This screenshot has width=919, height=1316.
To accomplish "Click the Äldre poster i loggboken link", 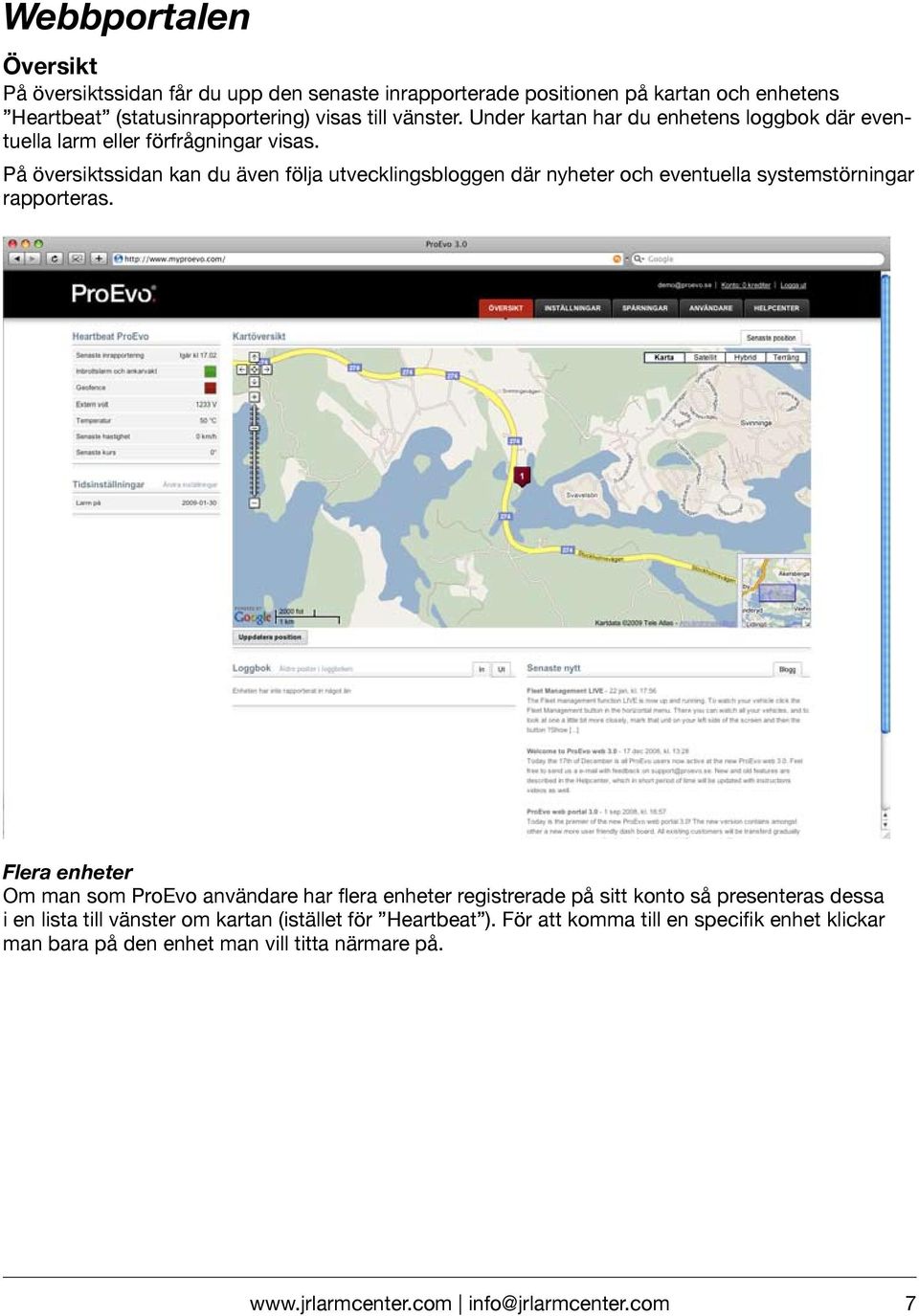I will (316, 669).
